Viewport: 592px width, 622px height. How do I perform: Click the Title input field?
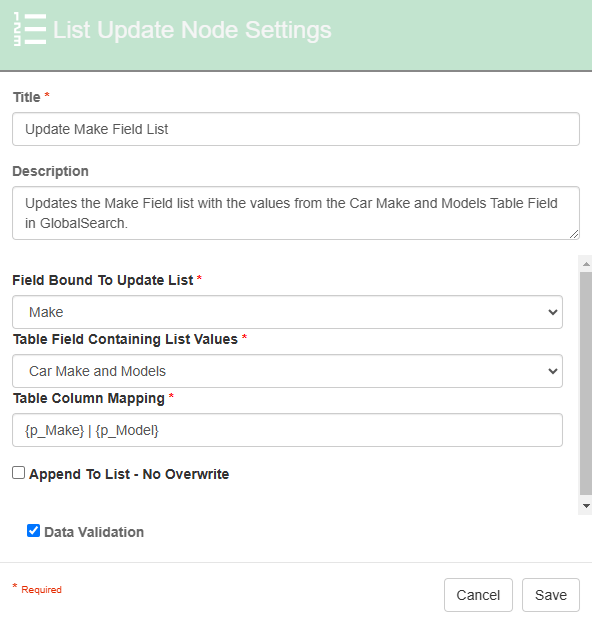(x=296, y=129)
